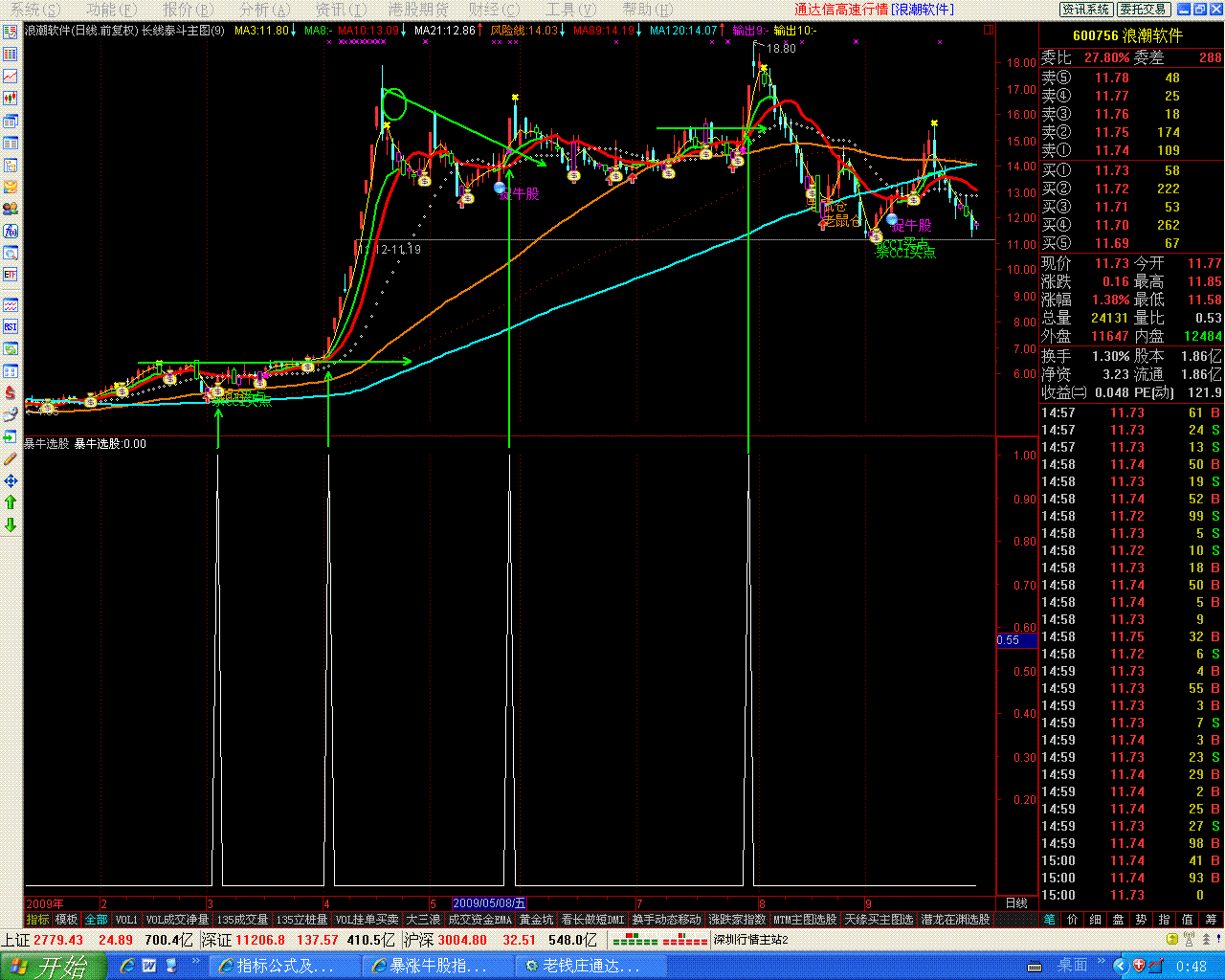Screen dimensions: 1225x980
Task: Click the 卖⑤ price 11.78 row
Action: [1131, 78]
